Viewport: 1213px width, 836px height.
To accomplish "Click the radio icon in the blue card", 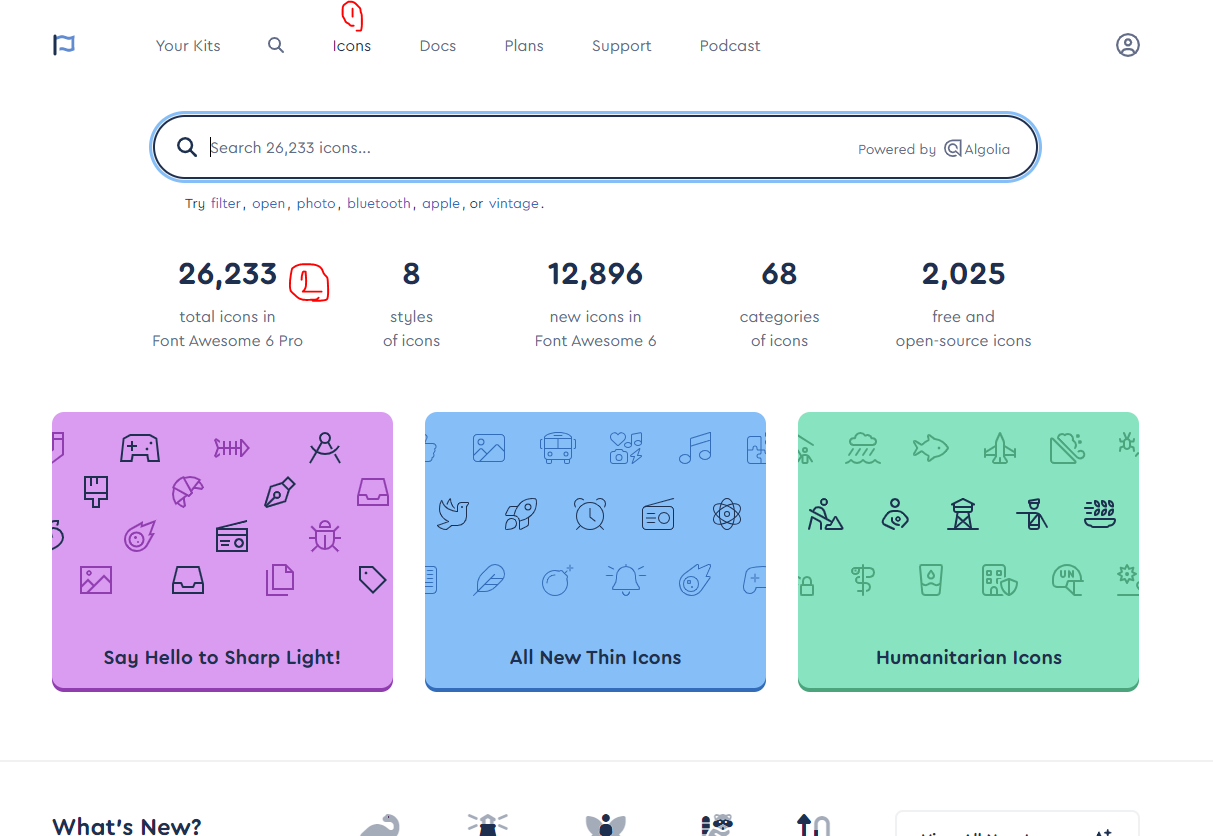I will point(658,515).
